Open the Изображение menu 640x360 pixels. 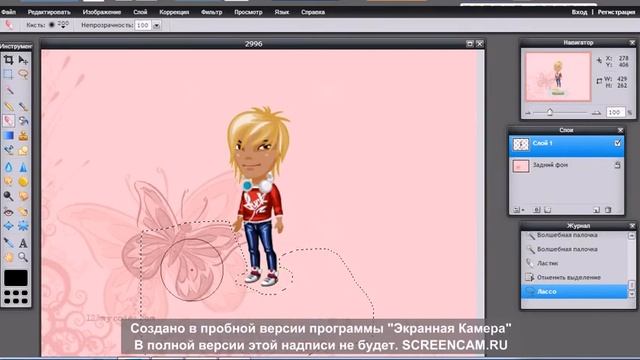click(x=102, y=12)
